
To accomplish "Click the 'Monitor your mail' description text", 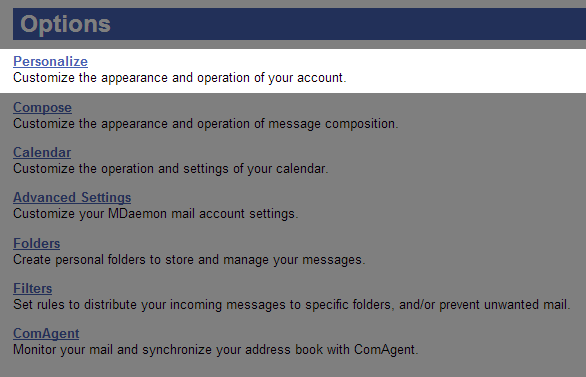I will (216, 350).
